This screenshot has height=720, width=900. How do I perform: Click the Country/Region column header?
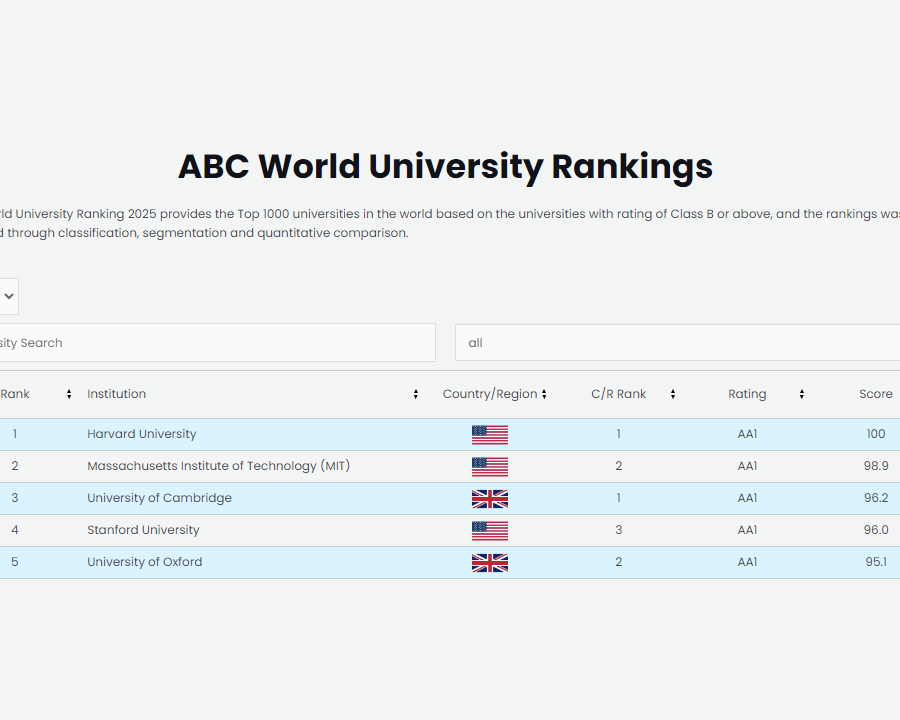[x=490, y=394]
